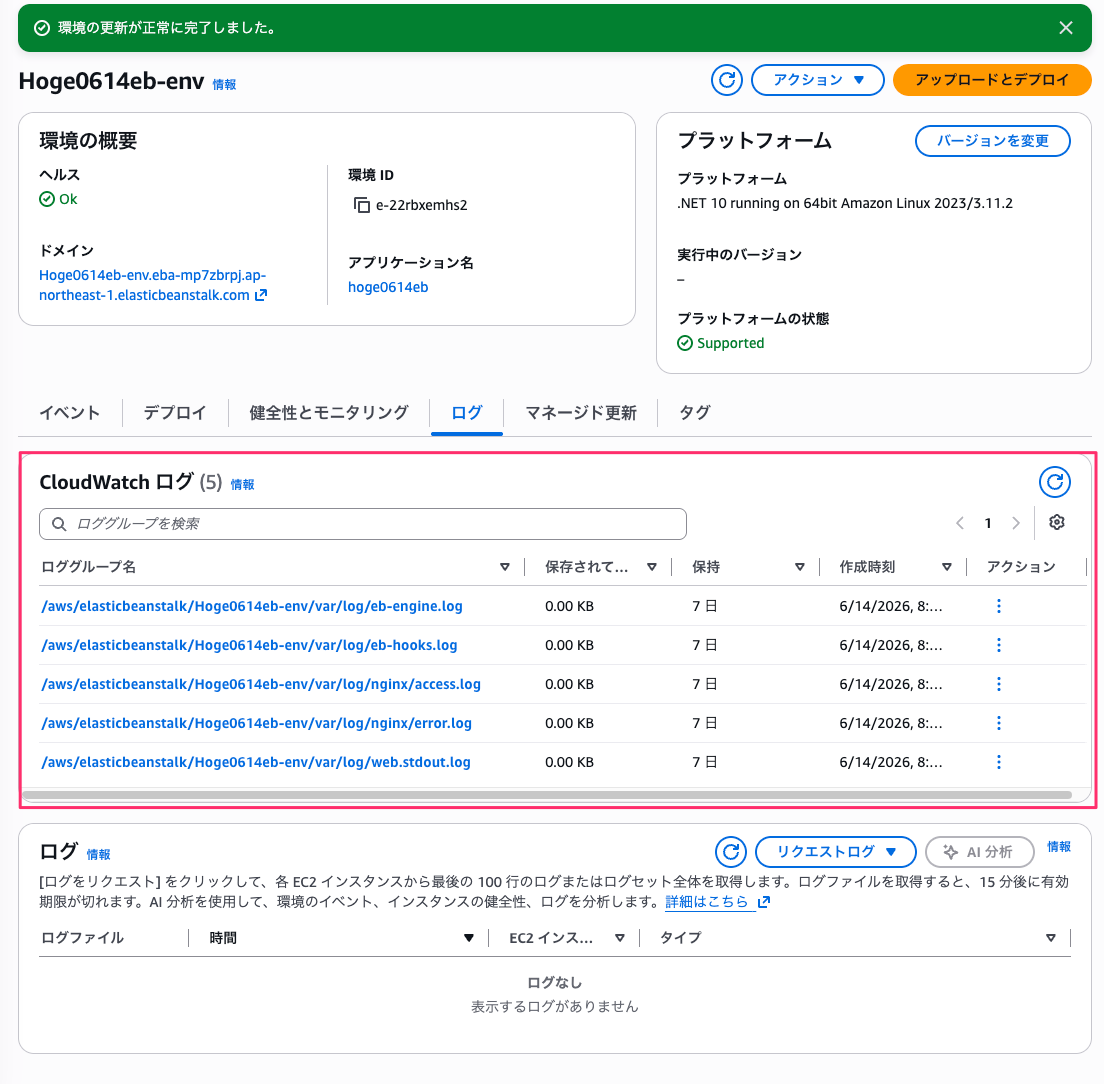Image resolution: width=1104 pixels, height=1084 pixels.
Task: Switch to the イベント tab
Action: tap(70, 412)
